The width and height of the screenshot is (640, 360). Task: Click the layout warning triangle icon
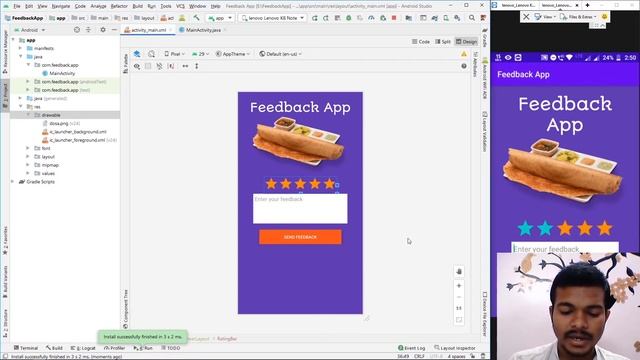[464, 54]
